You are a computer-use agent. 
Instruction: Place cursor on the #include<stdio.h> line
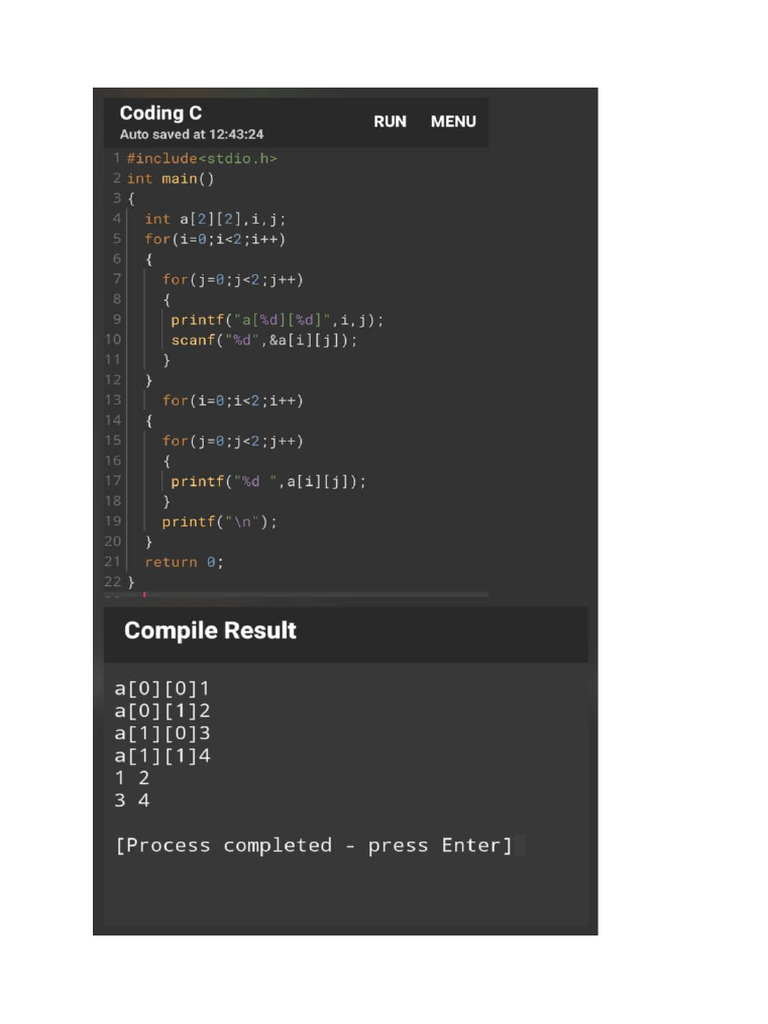click(x=202, y=158)
